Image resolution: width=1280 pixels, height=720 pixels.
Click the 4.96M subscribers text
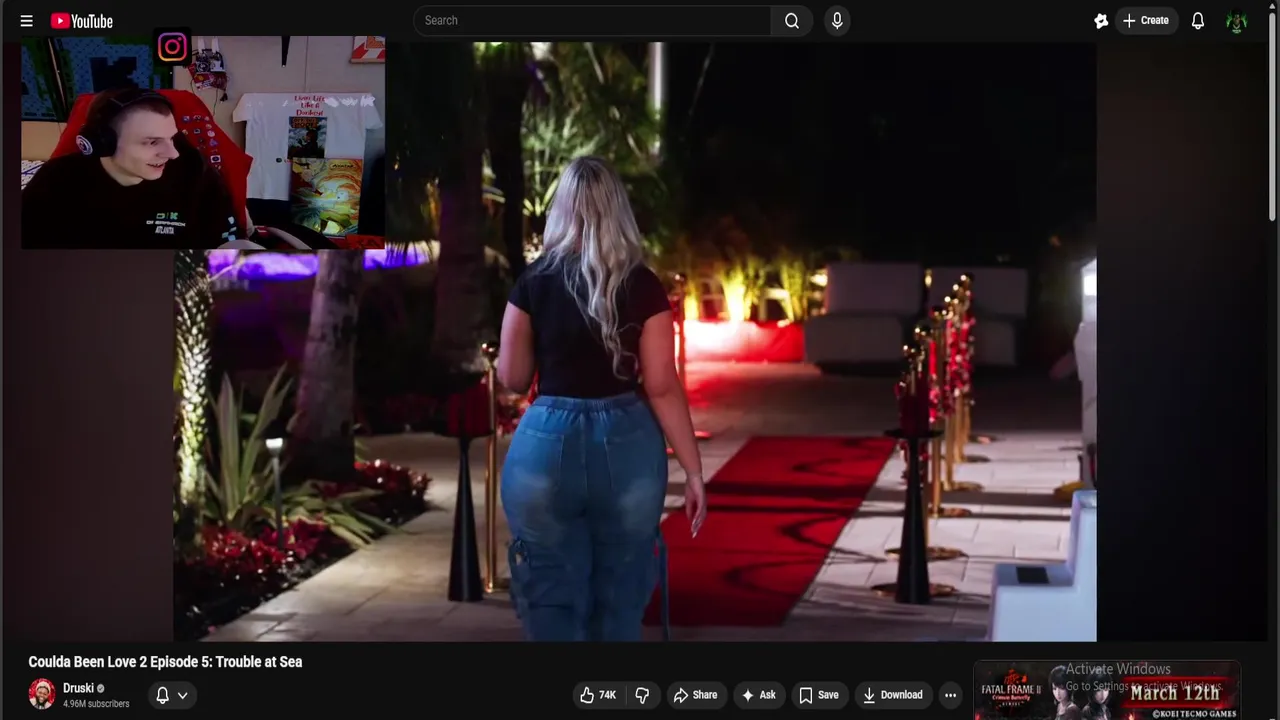coord(96,704)
